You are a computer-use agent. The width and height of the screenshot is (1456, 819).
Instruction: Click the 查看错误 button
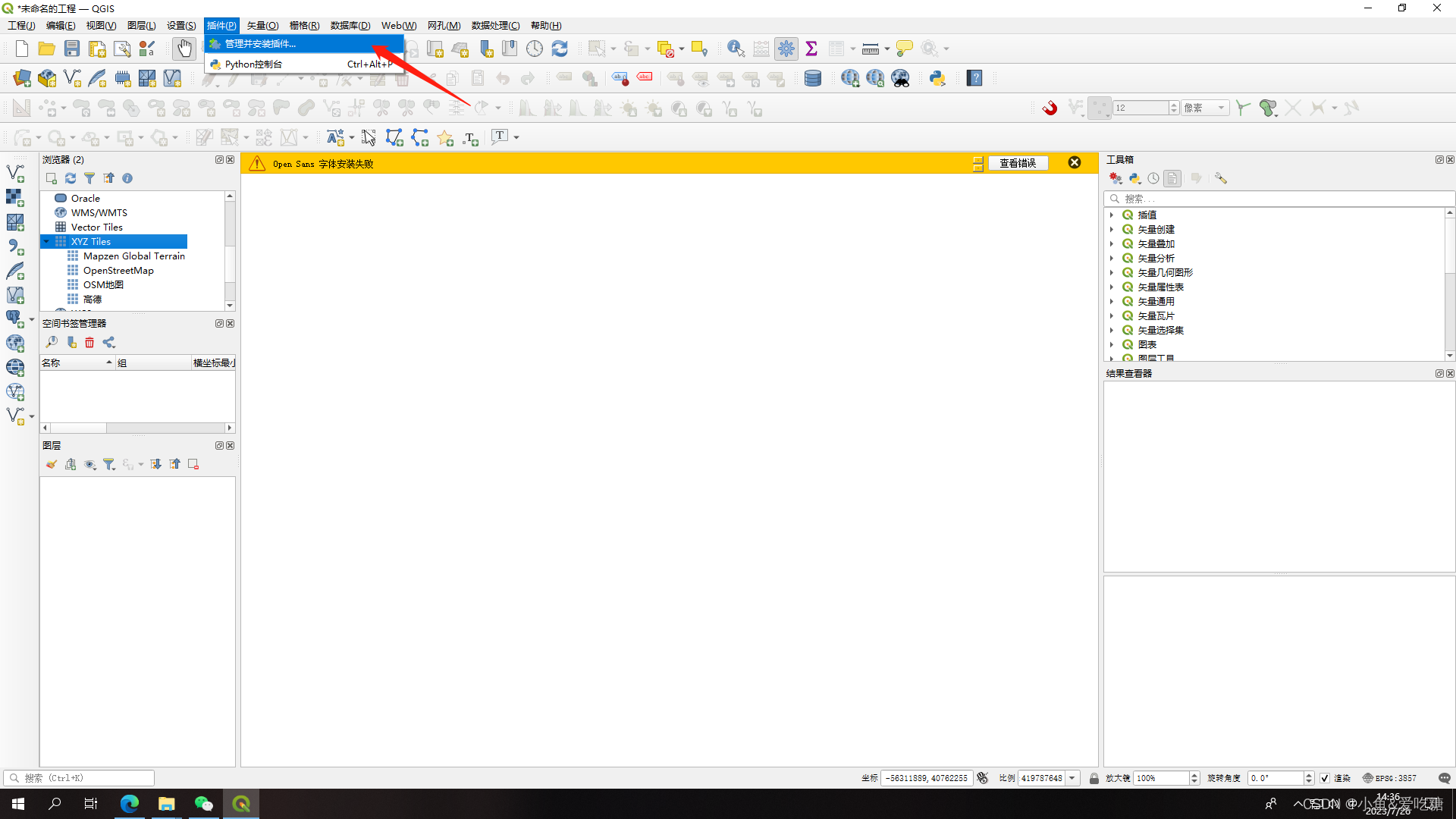point(1018,163)
